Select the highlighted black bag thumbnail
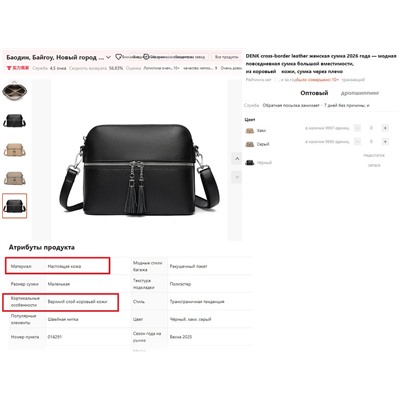 (x=15, y=206)
